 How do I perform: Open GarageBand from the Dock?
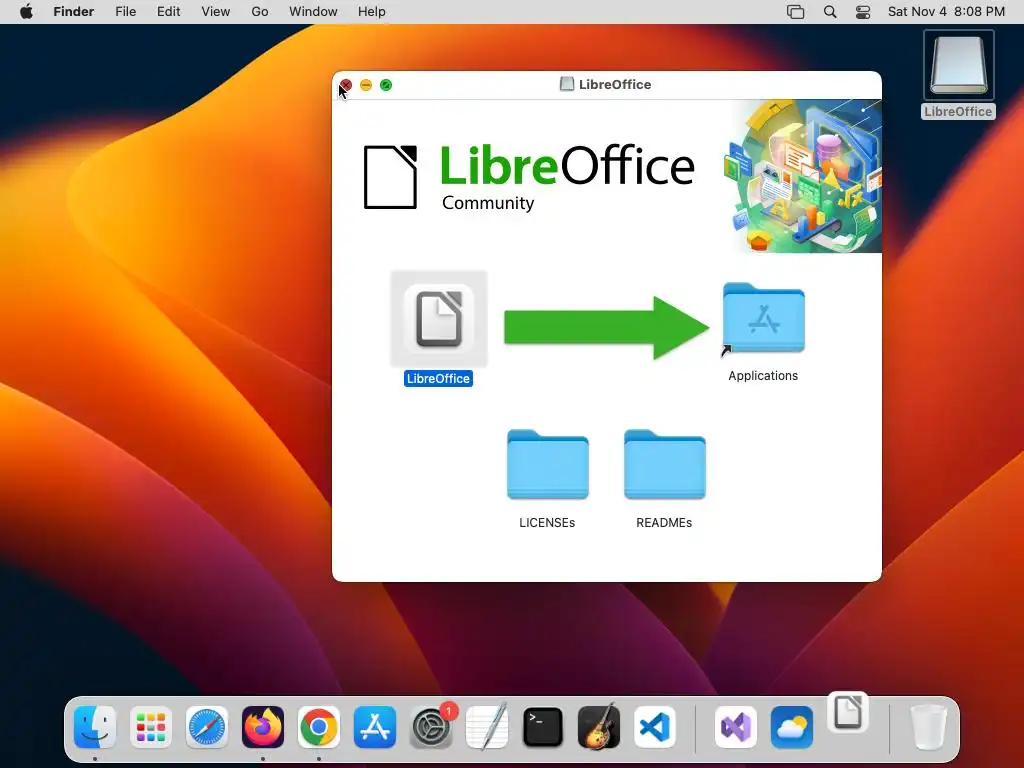point(599,727)
